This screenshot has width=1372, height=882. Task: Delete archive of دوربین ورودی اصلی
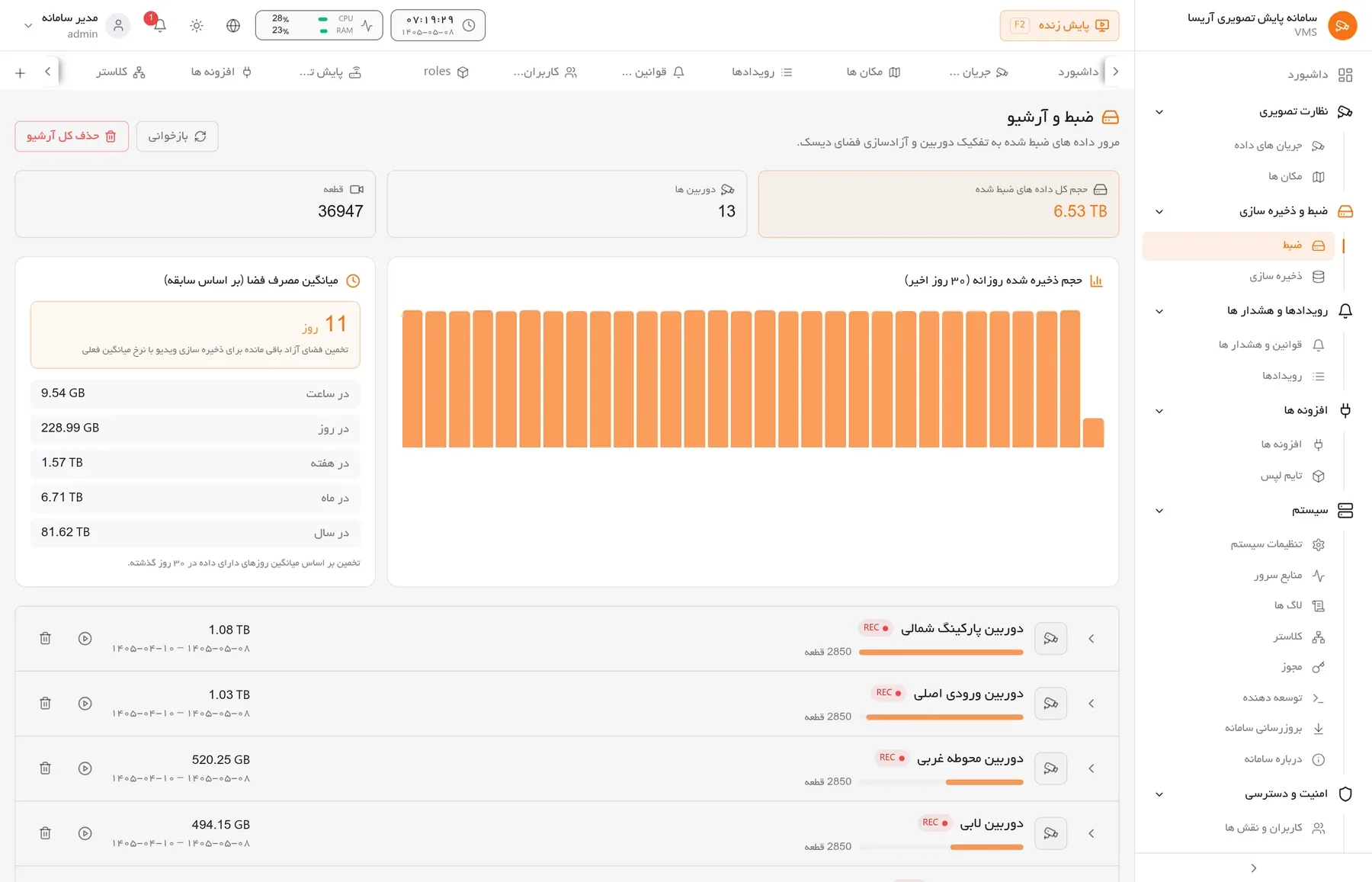[x=46, y=704]
